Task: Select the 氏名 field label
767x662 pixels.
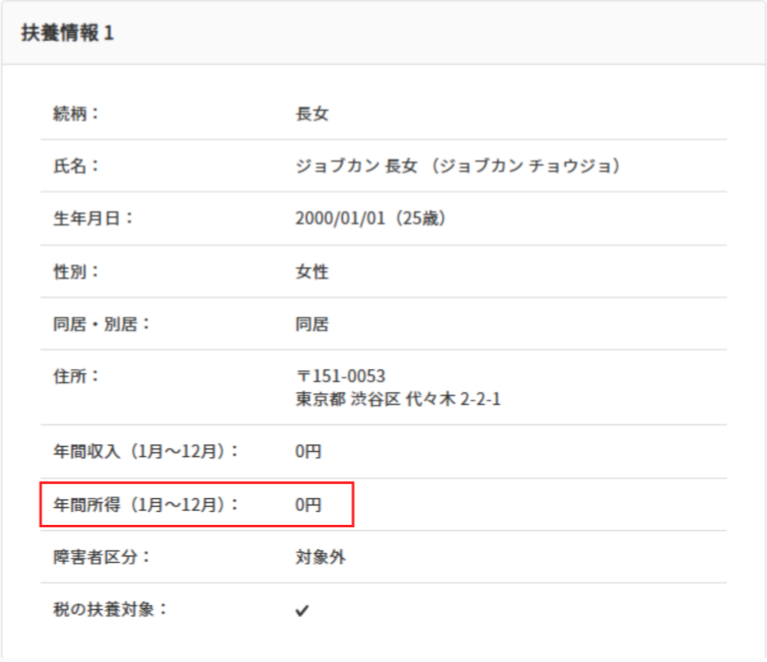Action: (x=77, y=166)
